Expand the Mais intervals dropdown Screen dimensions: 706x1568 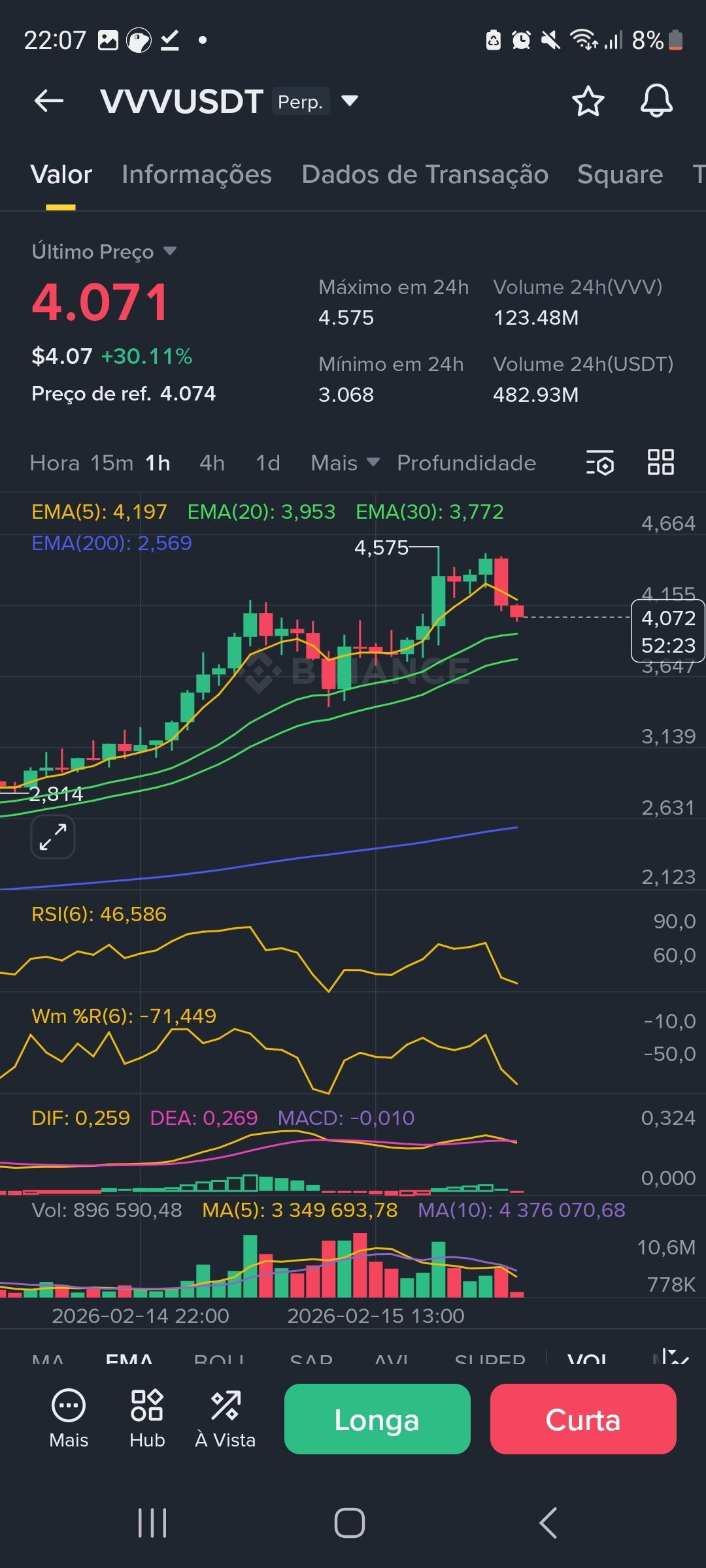pos(345,463)
